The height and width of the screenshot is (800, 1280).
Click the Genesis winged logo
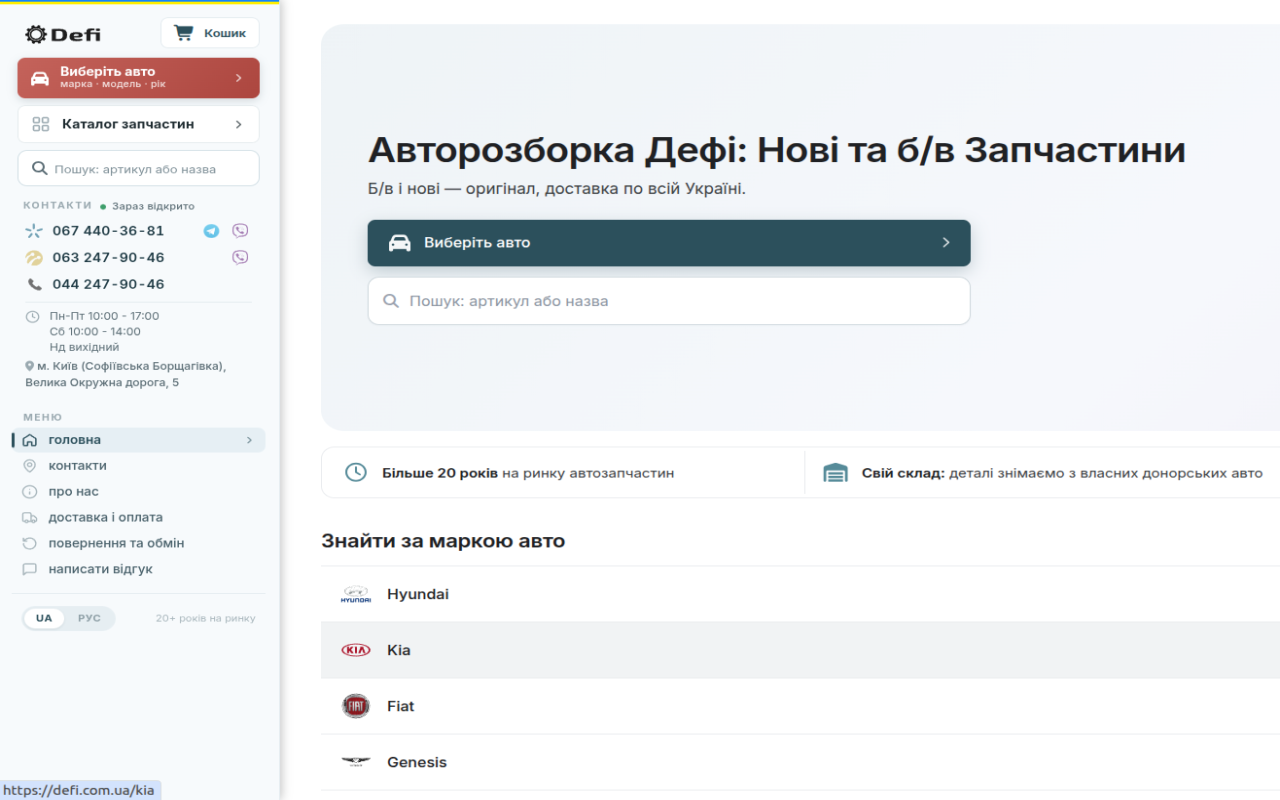click(356, 763)
